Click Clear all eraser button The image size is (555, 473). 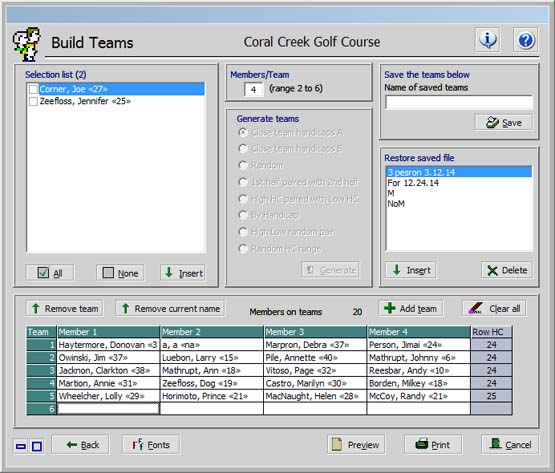point(494,308)
